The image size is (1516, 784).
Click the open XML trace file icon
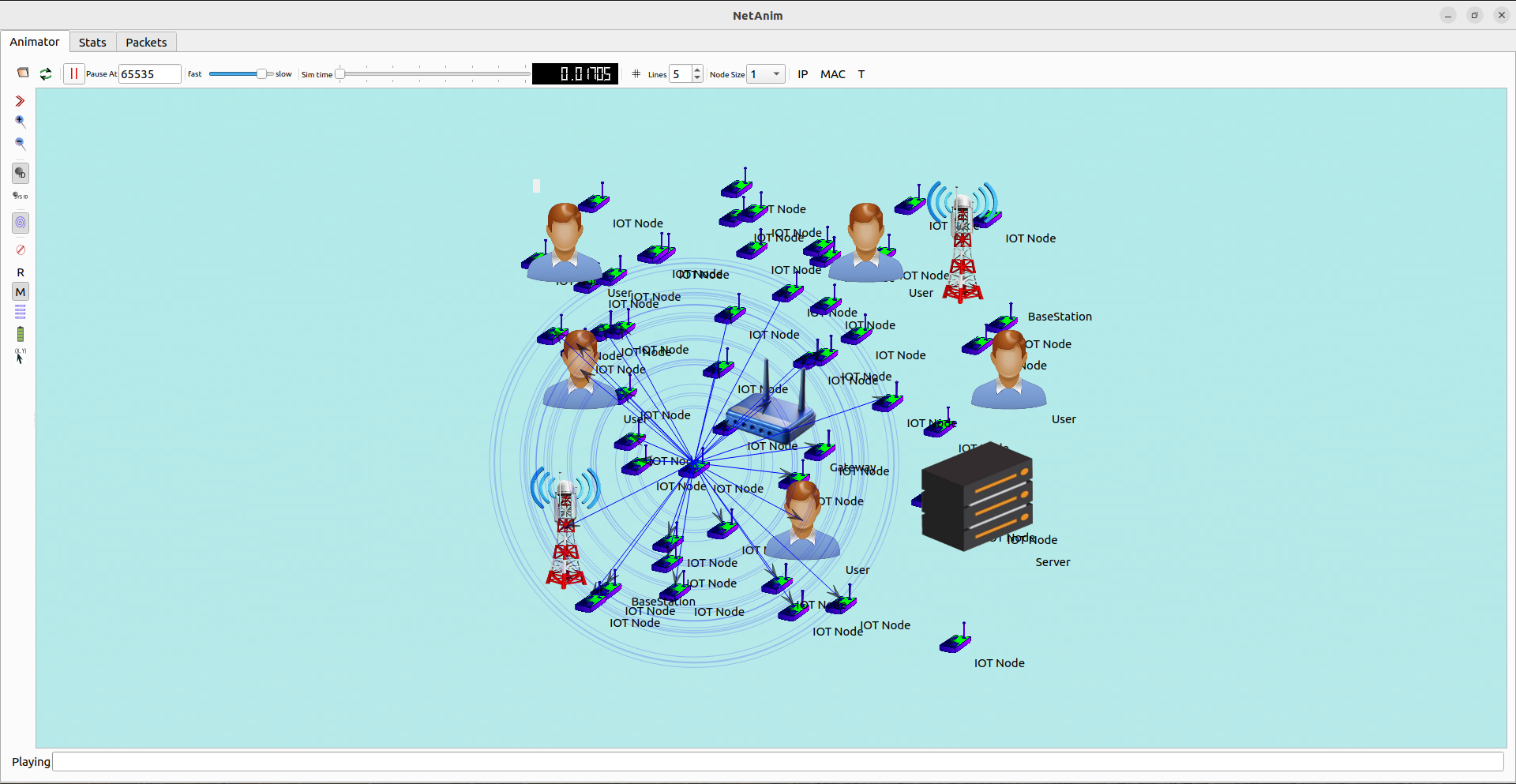23,73
